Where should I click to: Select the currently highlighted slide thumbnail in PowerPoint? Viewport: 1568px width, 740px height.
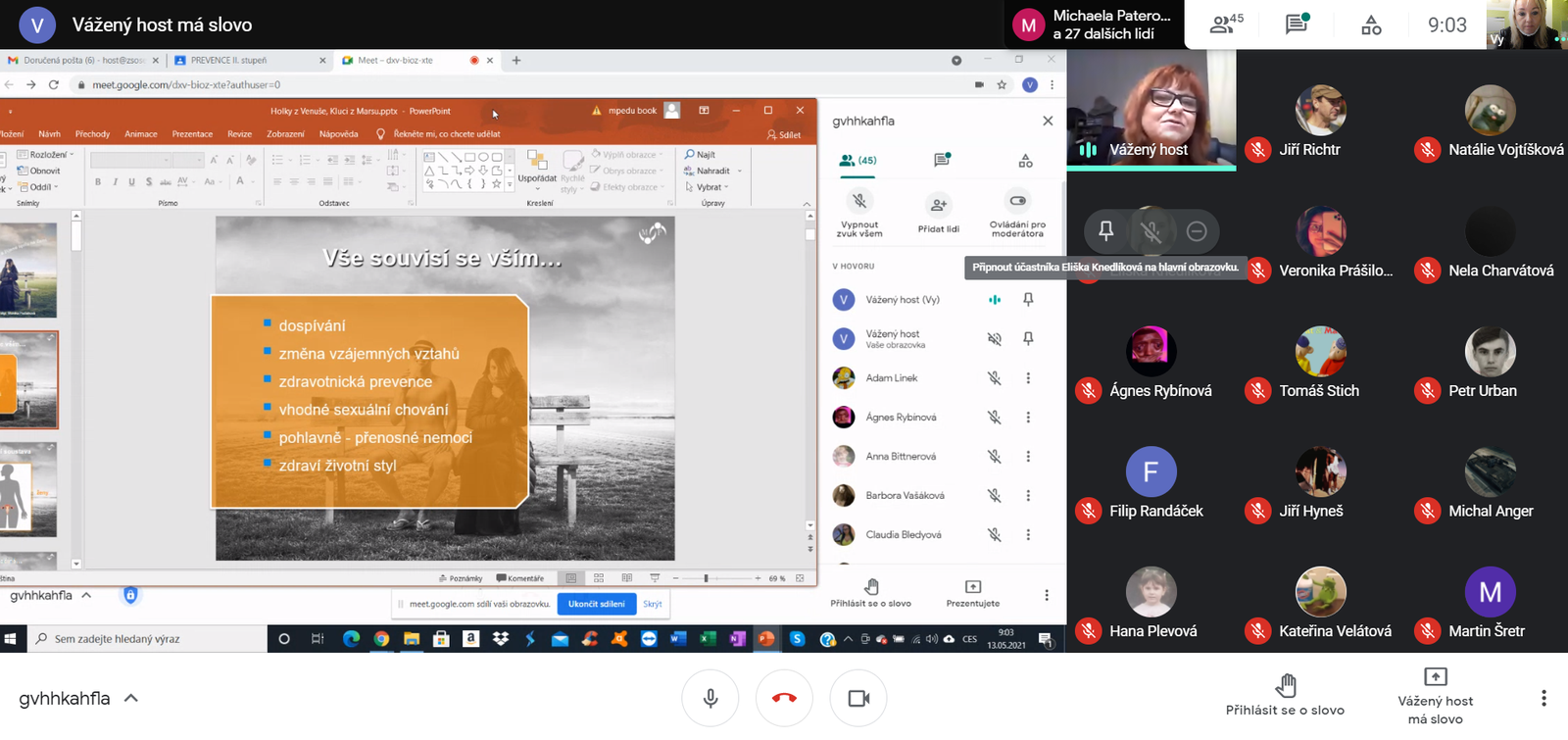click(x=28, y=379)
